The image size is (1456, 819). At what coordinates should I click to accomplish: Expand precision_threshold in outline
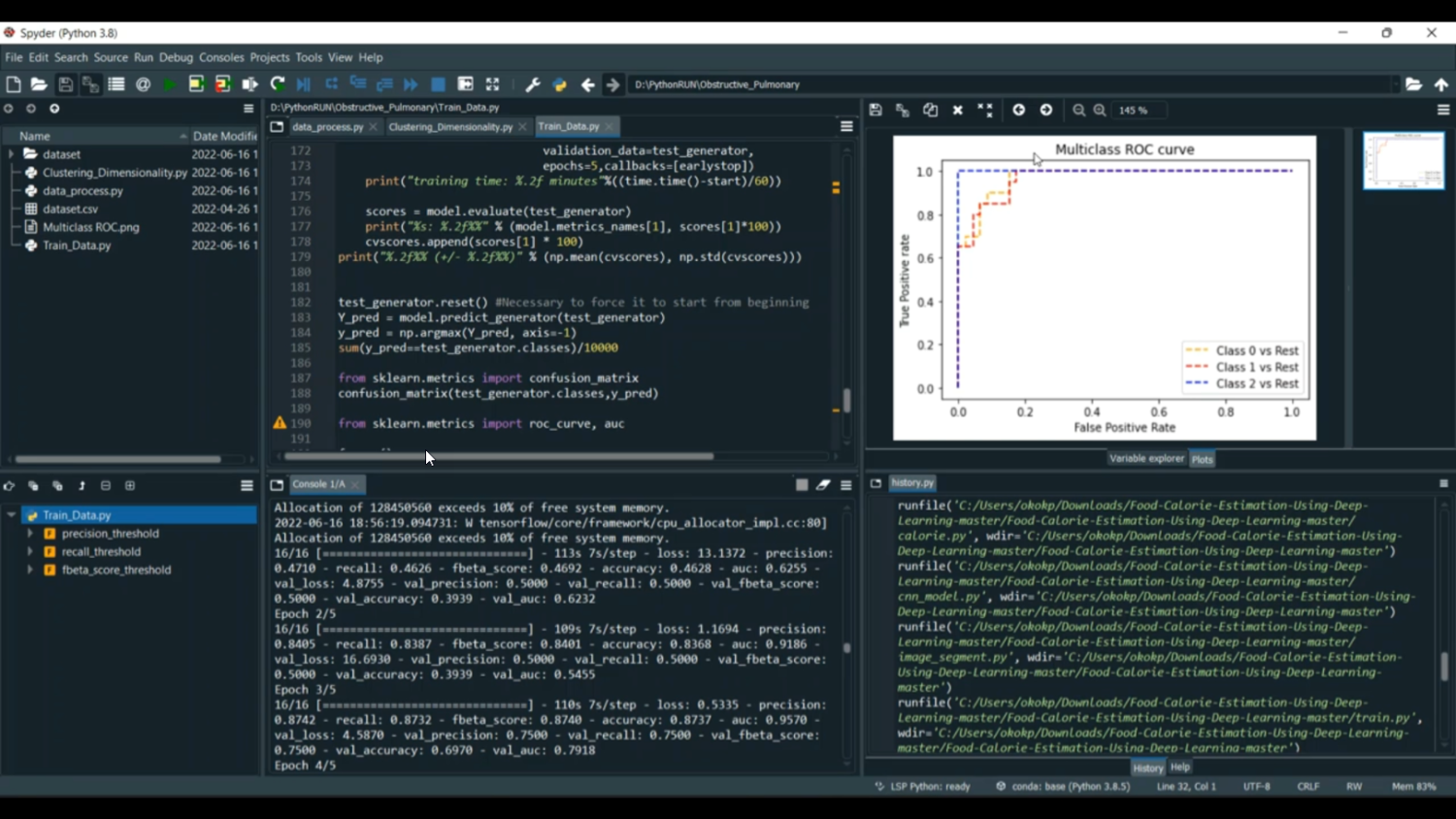[x=30, y=534]
